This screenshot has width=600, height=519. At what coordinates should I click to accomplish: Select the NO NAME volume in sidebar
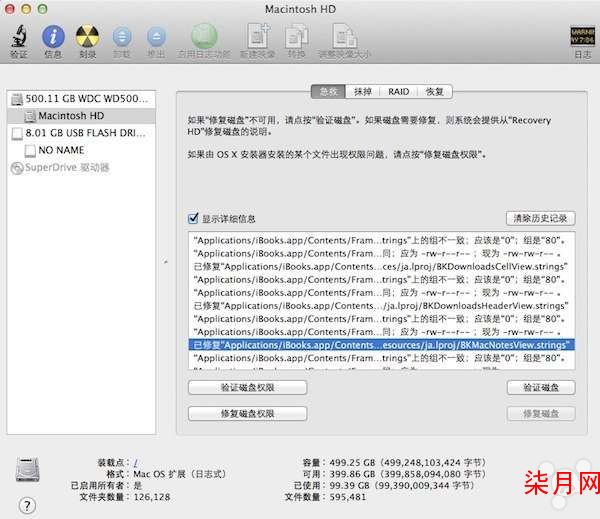click(81, 150)
